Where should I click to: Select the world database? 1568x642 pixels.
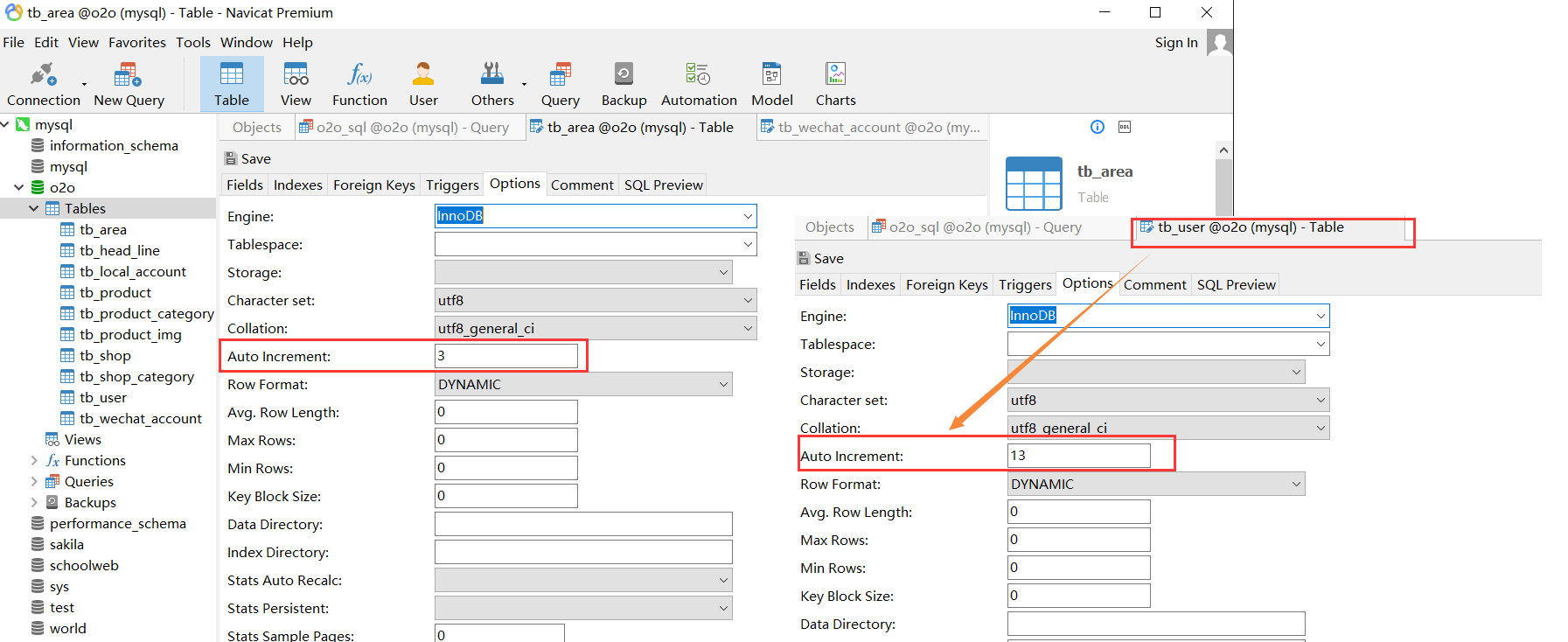67,628
